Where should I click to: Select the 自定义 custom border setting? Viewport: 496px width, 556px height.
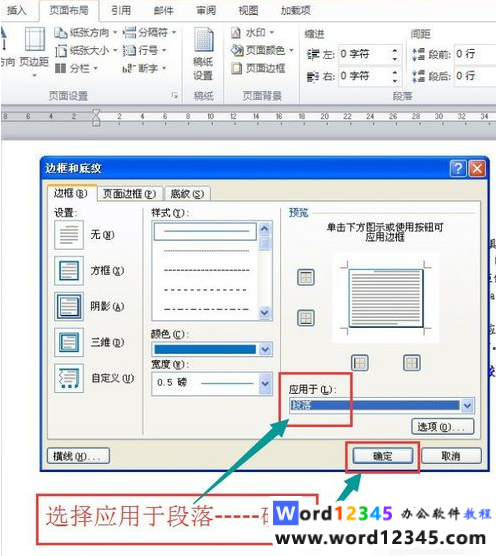coord(69,378)
